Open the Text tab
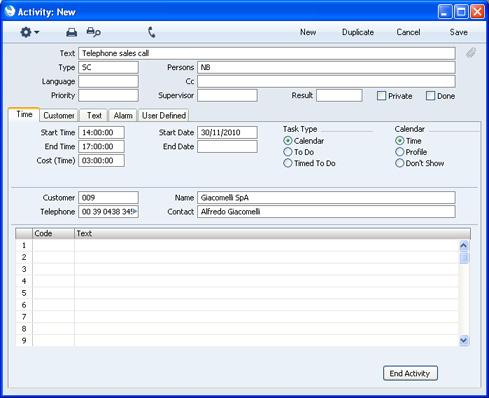This screenshot has width=489, height=398. click(94, 115)
